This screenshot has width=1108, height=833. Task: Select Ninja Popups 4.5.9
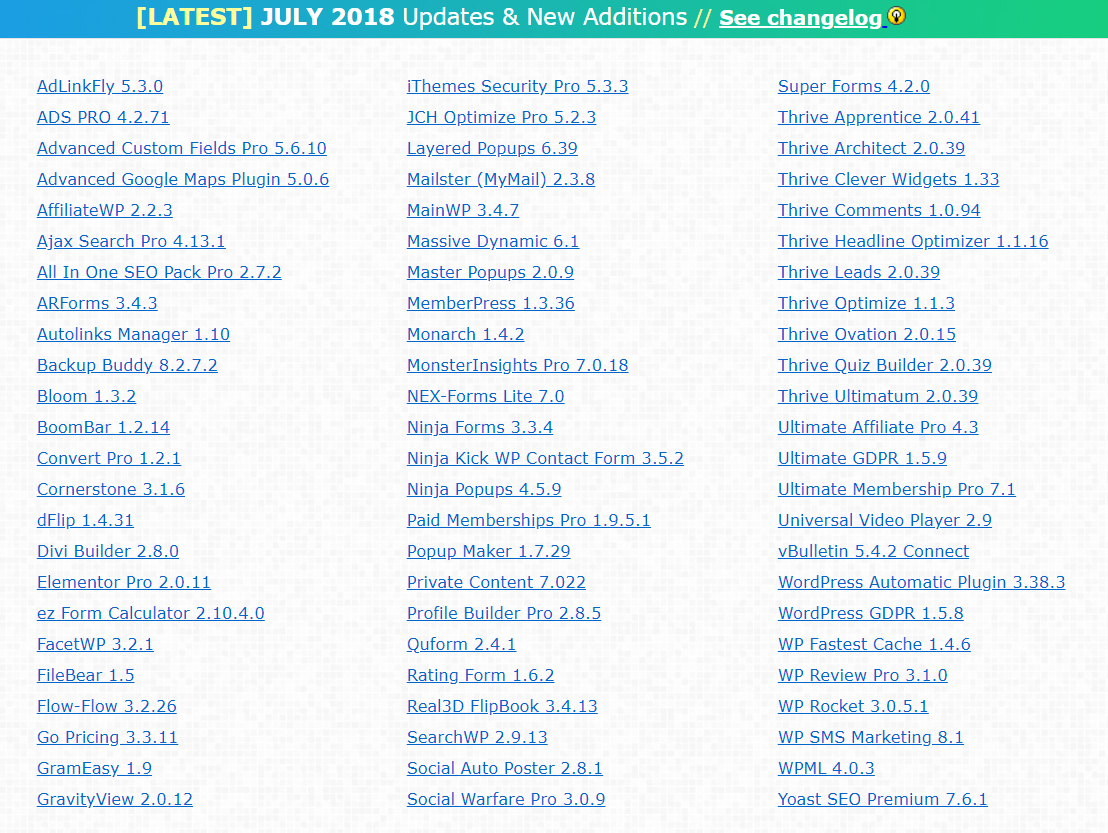point(484,490)
